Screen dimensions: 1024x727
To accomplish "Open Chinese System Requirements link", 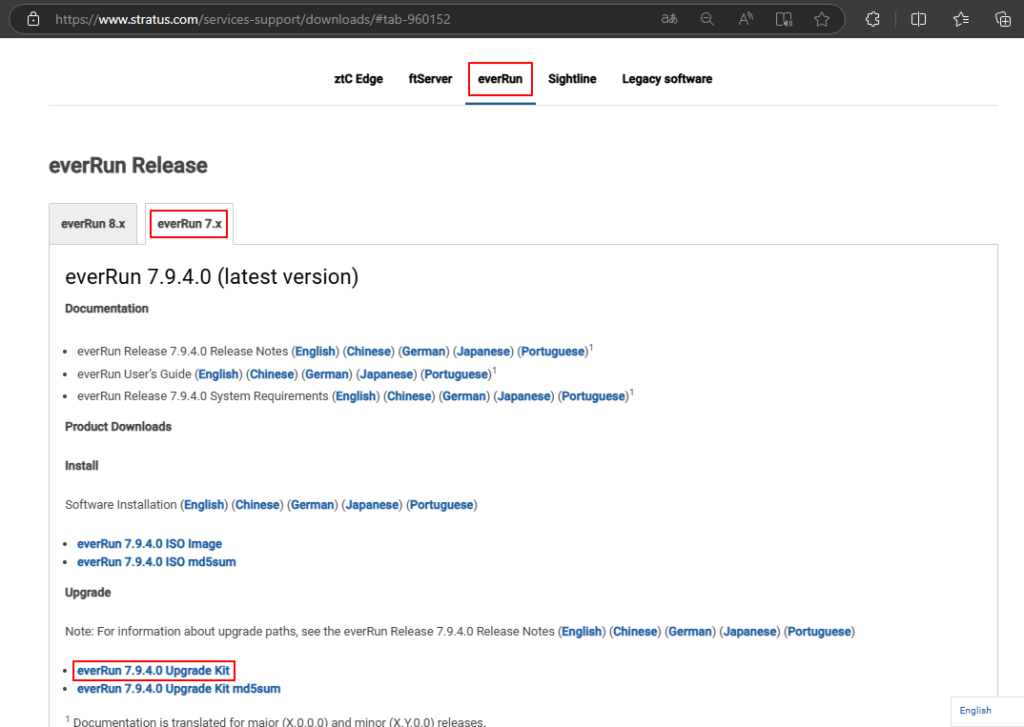I will (x=409, y=396).
